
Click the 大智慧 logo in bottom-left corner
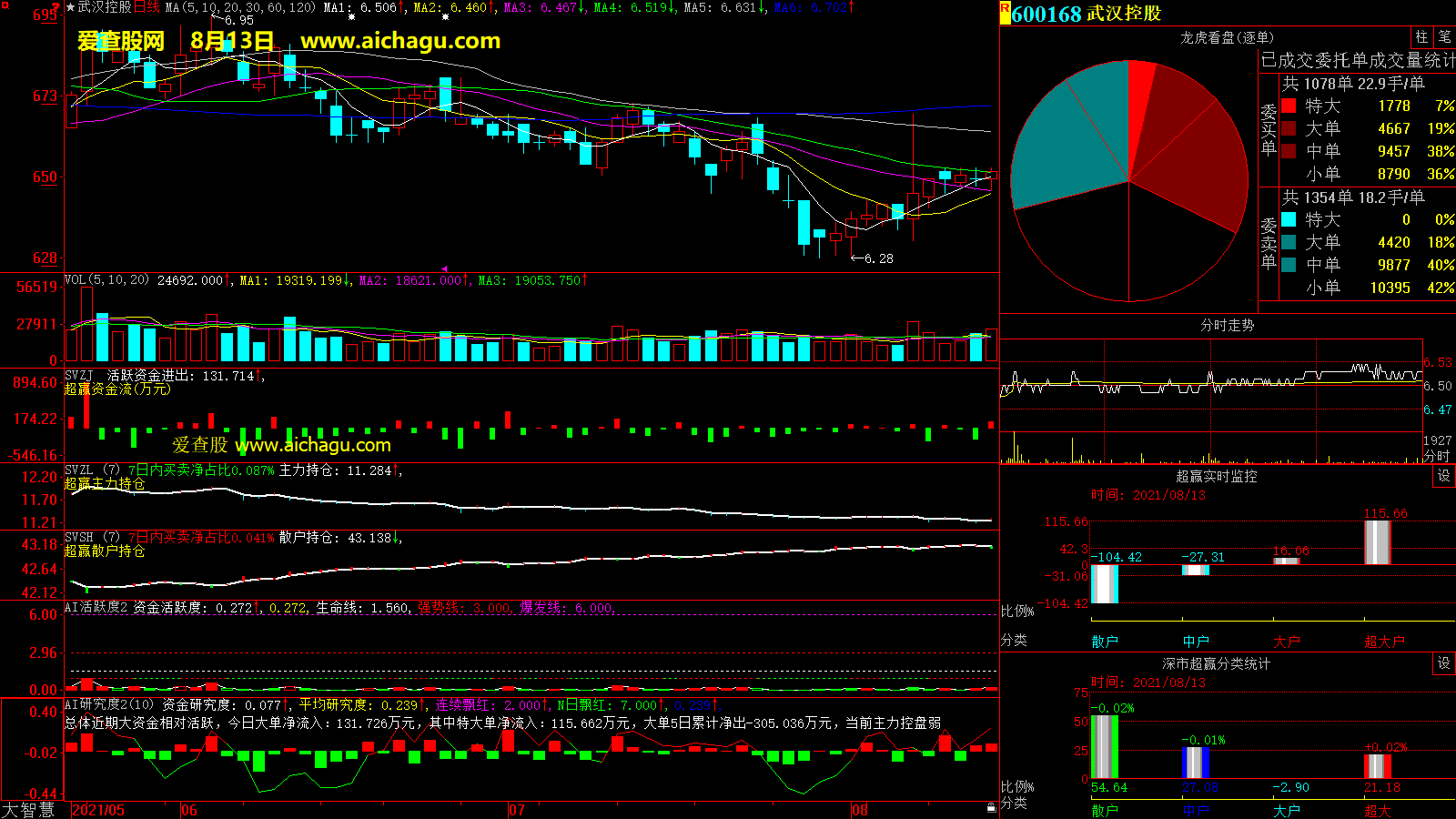[29, 809]
